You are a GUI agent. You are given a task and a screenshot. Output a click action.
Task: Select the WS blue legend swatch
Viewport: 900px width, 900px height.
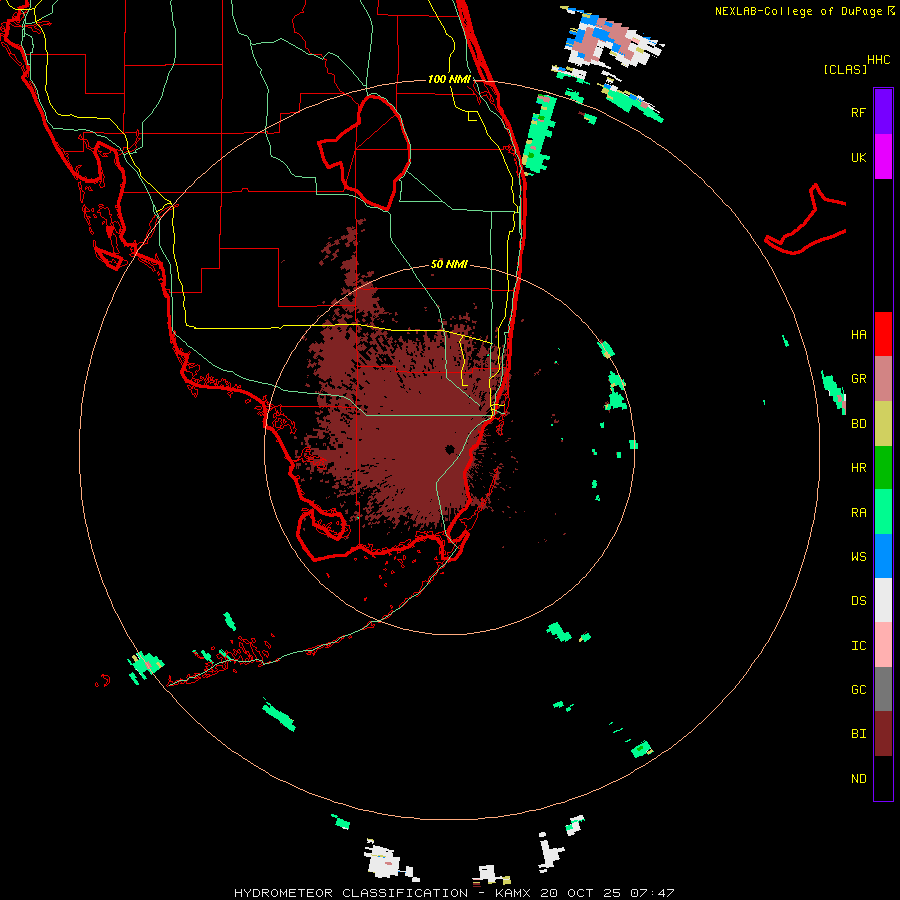point(883,556)
